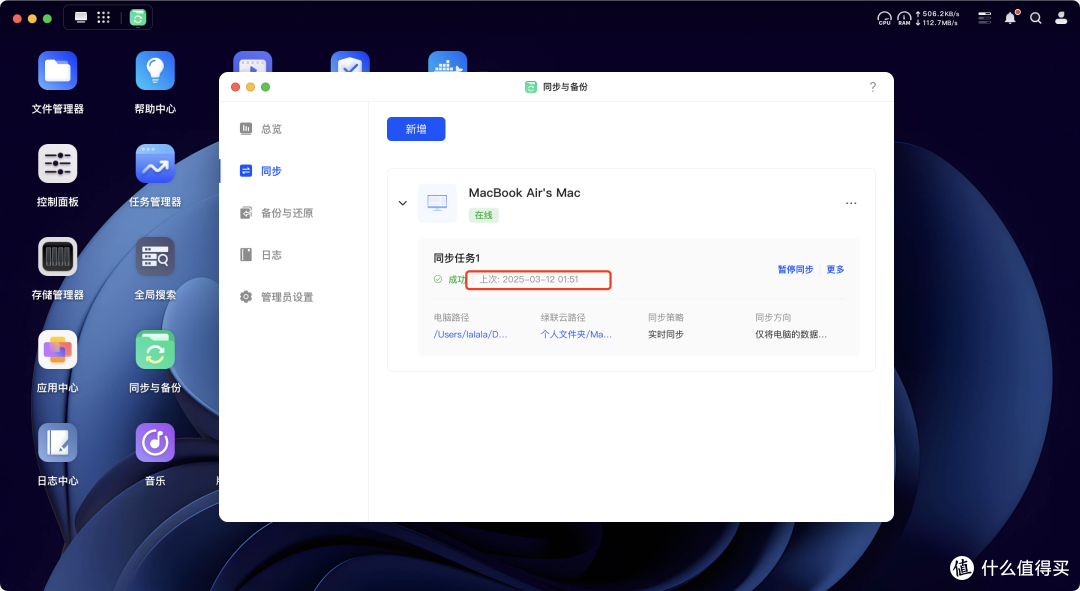Click the desktop view icon in top bar
The width and height of the screenshot is (1080, 591).
click(81, 17)
